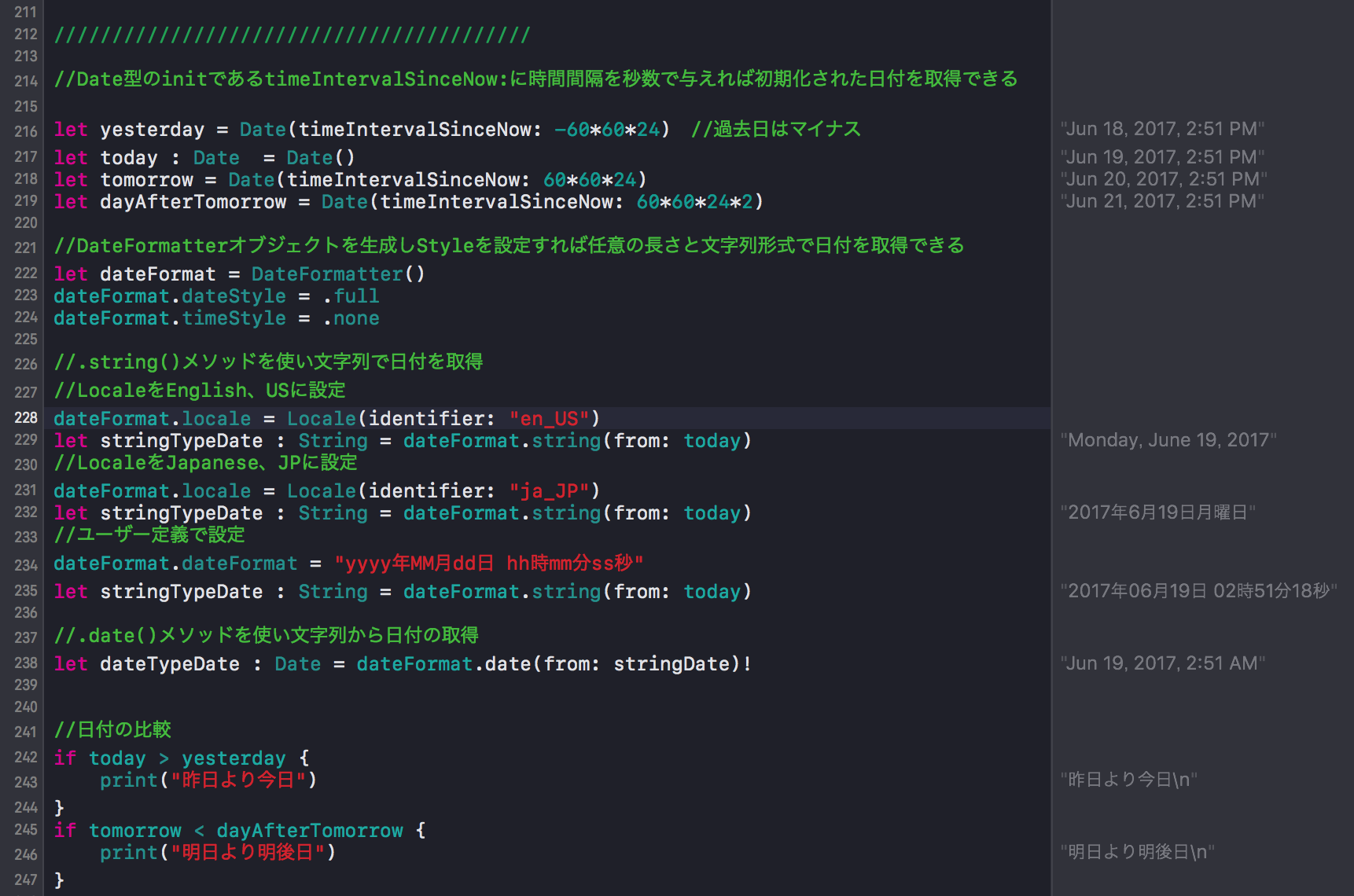The height and width of the screenshot is (896, 1354).
Task: Click 'dateFormat.locale' line with "en_US"
Action: pyautogui.click(x=327, y=419)
